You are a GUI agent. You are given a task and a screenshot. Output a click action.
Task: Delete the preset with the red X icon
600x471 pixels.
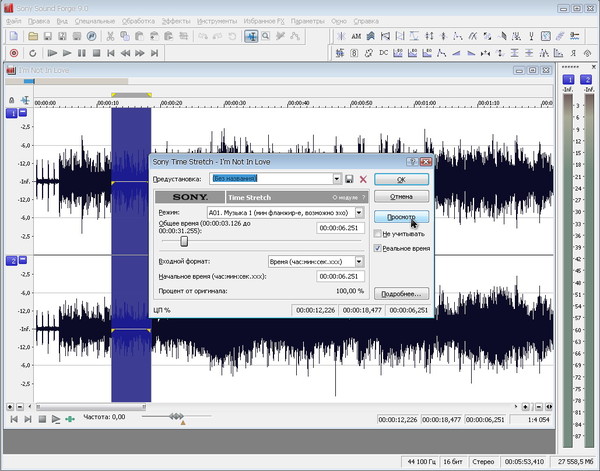[x=363, y=179]
